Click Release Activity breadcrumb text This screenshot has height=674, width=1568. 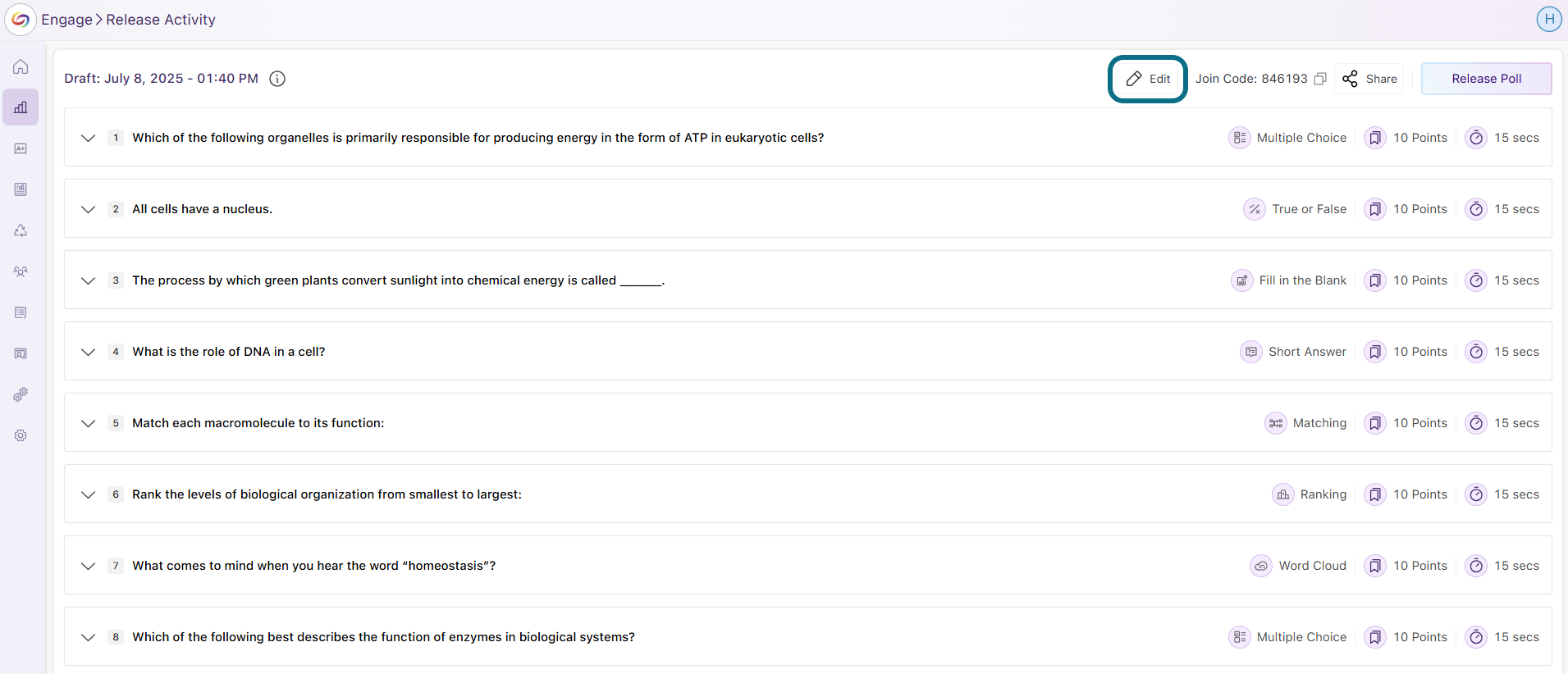point(161,20)
